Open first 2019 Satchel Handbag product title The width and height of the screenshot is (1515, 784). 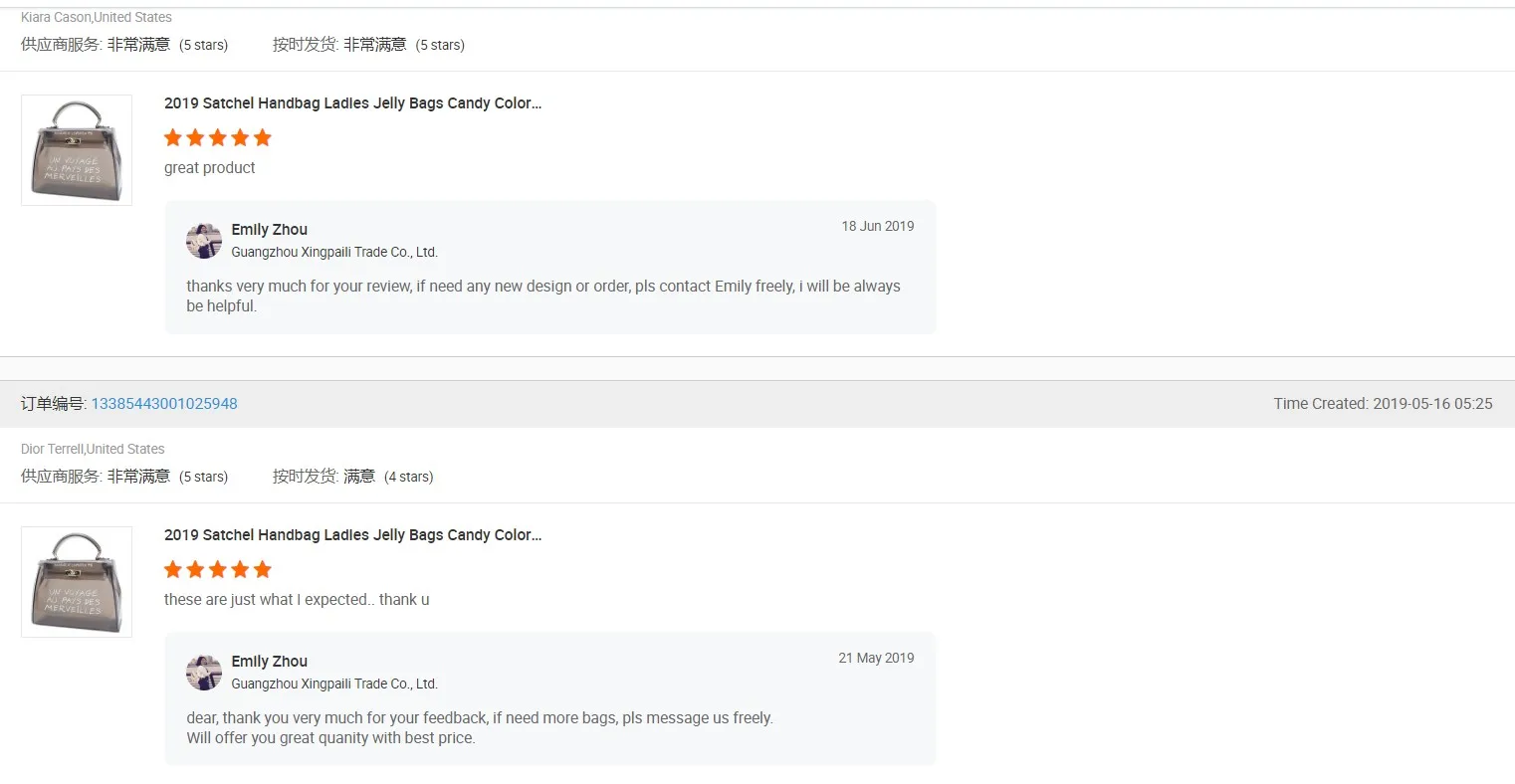pos(352,103)
